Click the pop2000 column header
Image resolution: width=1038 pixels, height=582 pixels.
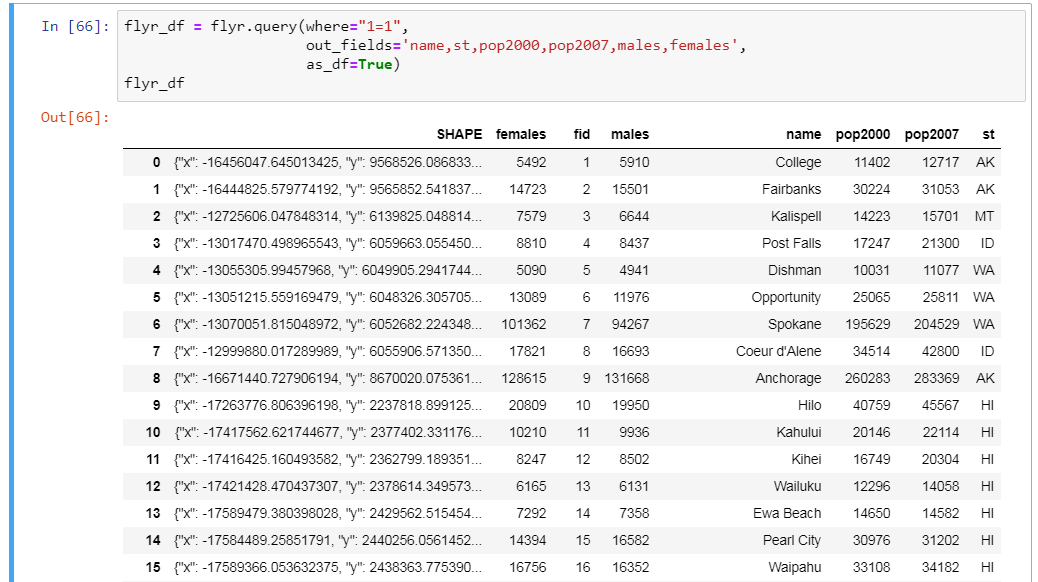coord(862,134)
